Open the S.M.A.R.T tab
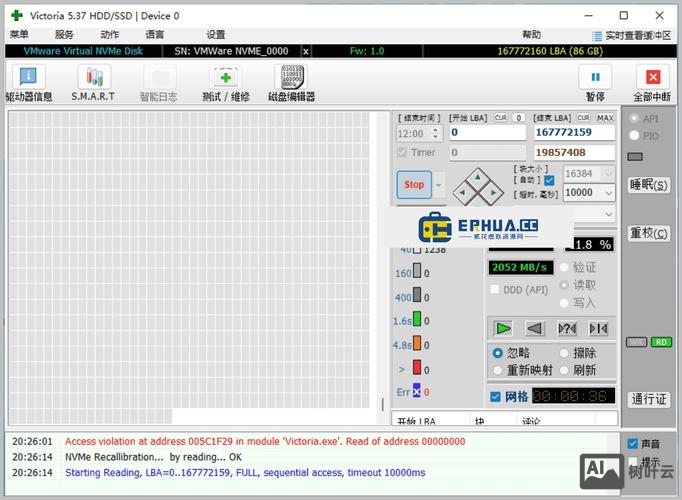Screen dimensions: 682x500 [93, 83]
